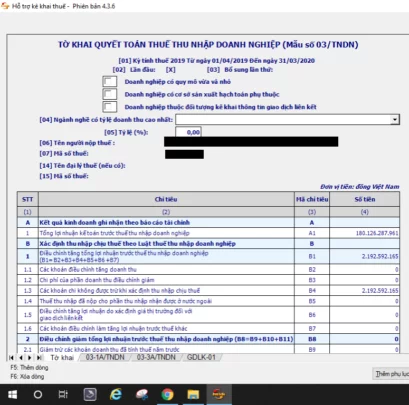Click 'Số tiền' column header

(364, 199)
